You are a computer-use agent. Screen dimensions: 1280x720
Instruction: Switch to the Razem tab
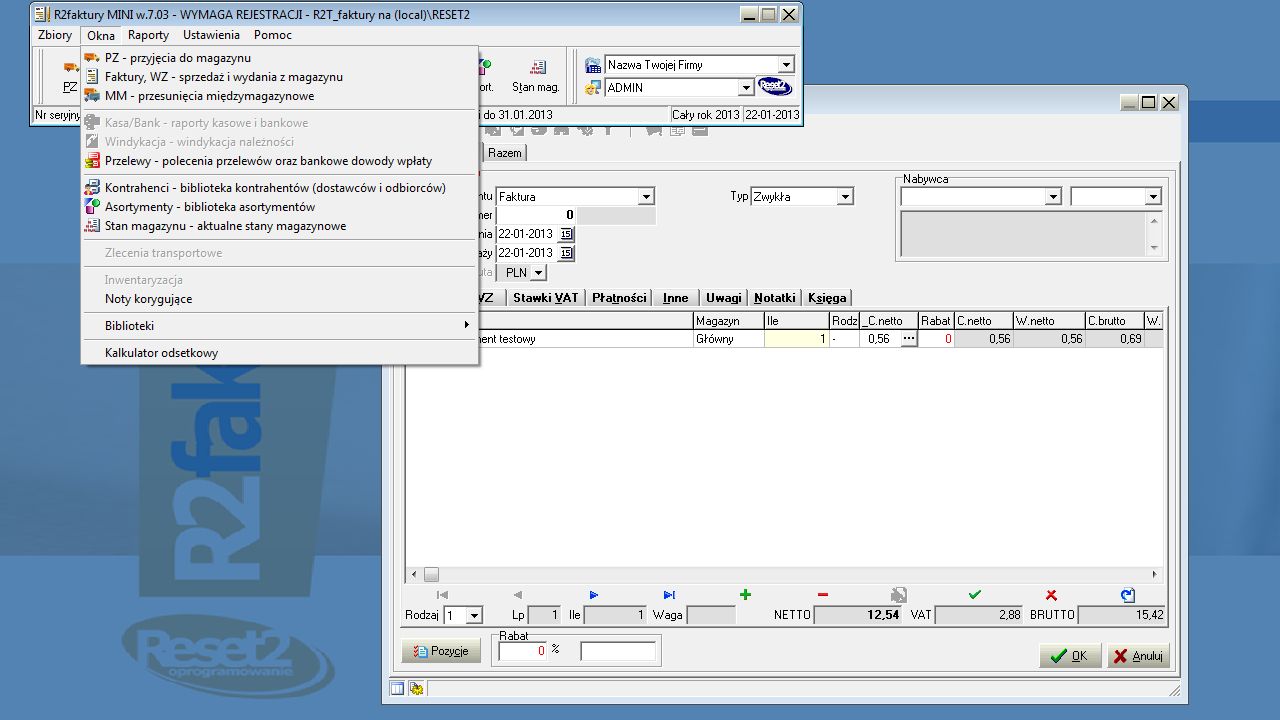tap(504, 153)
